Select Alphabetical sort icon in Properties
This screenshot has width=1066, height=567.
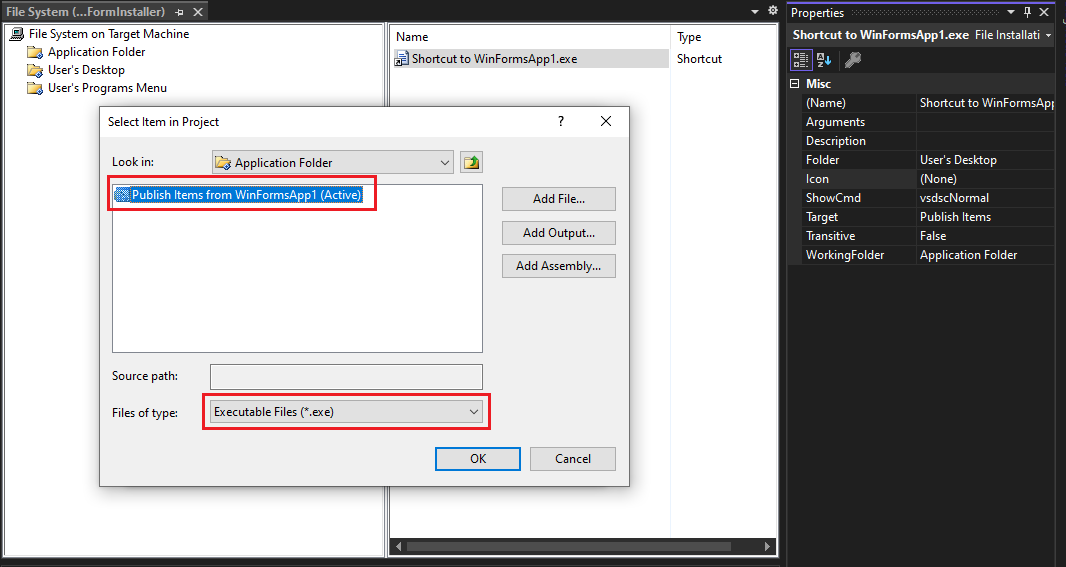pyautogui.click(x=824, y=60)
